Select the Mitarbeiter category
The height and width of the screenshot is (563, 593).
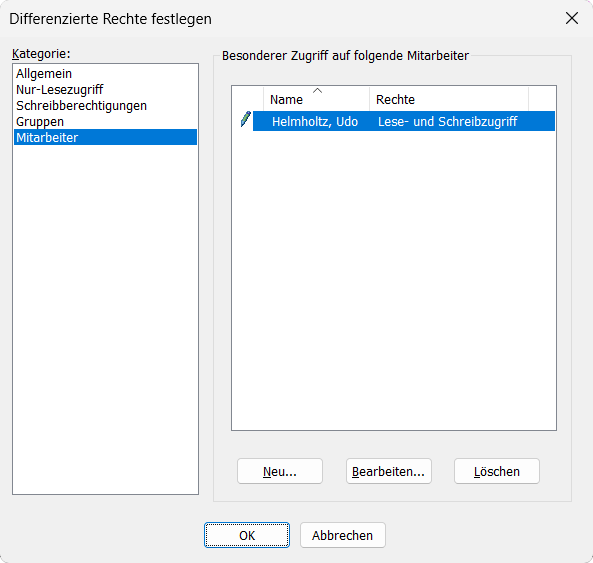(105, 137)
